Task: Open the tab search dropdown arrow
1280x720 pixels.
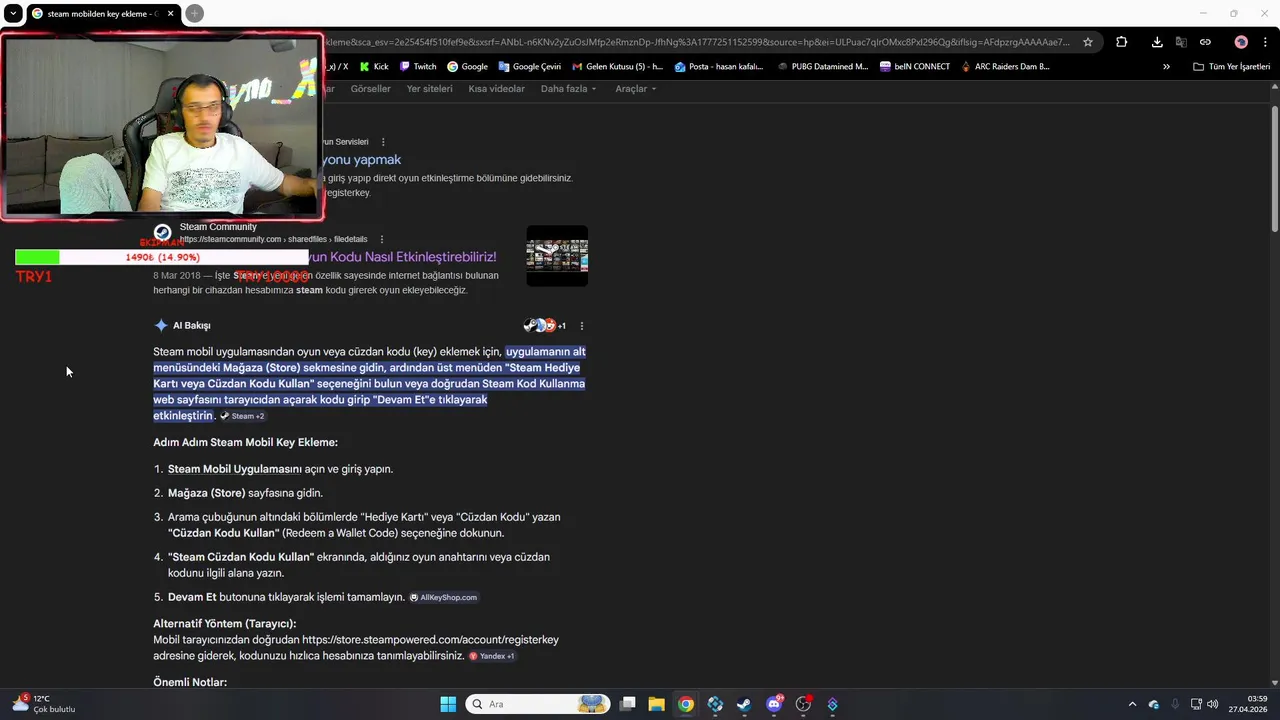Action: pos(12,13)
